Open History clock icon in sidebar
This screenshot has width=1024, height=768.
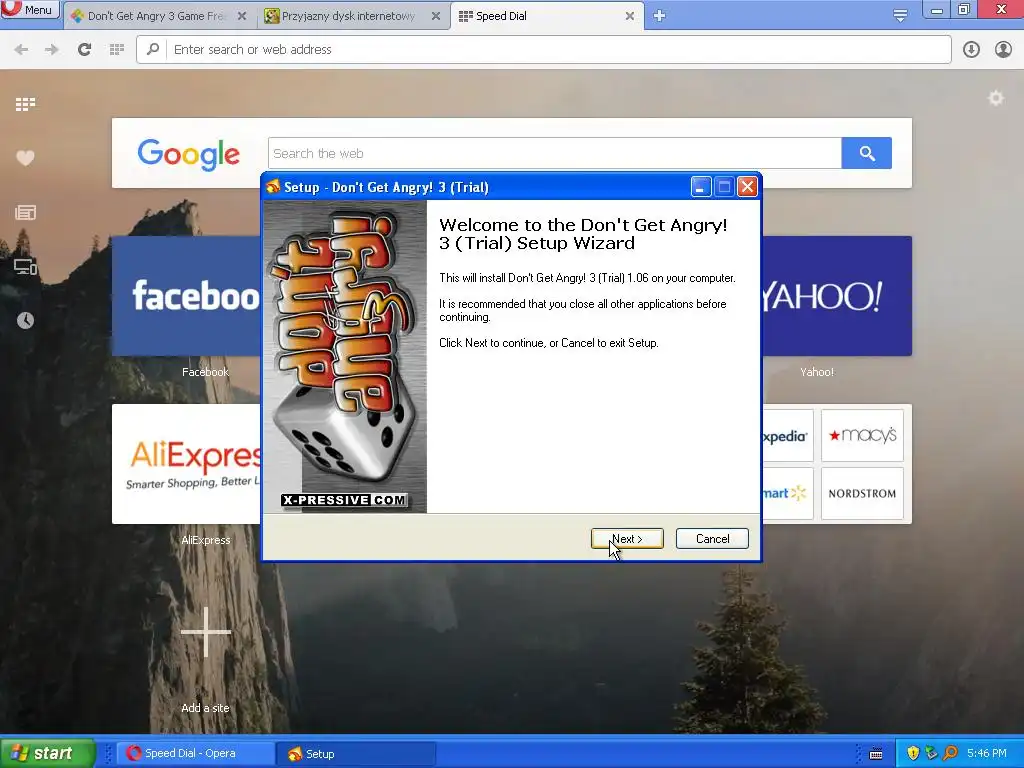(25, 321)
